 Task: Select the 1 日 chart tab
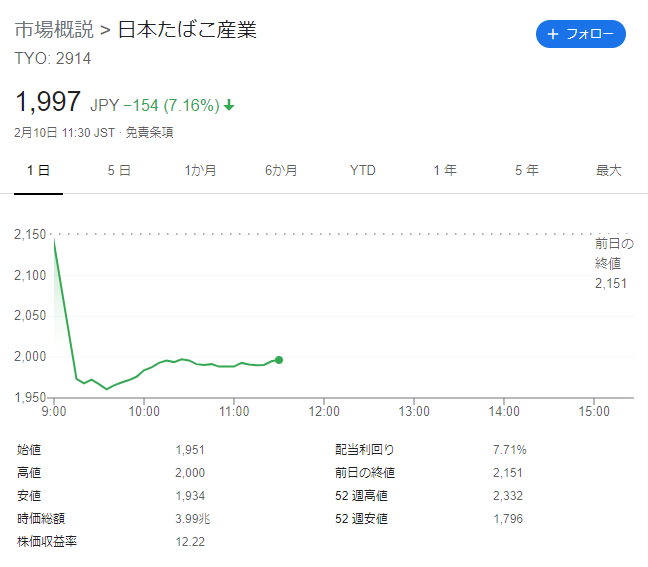[x=38, y=170]
